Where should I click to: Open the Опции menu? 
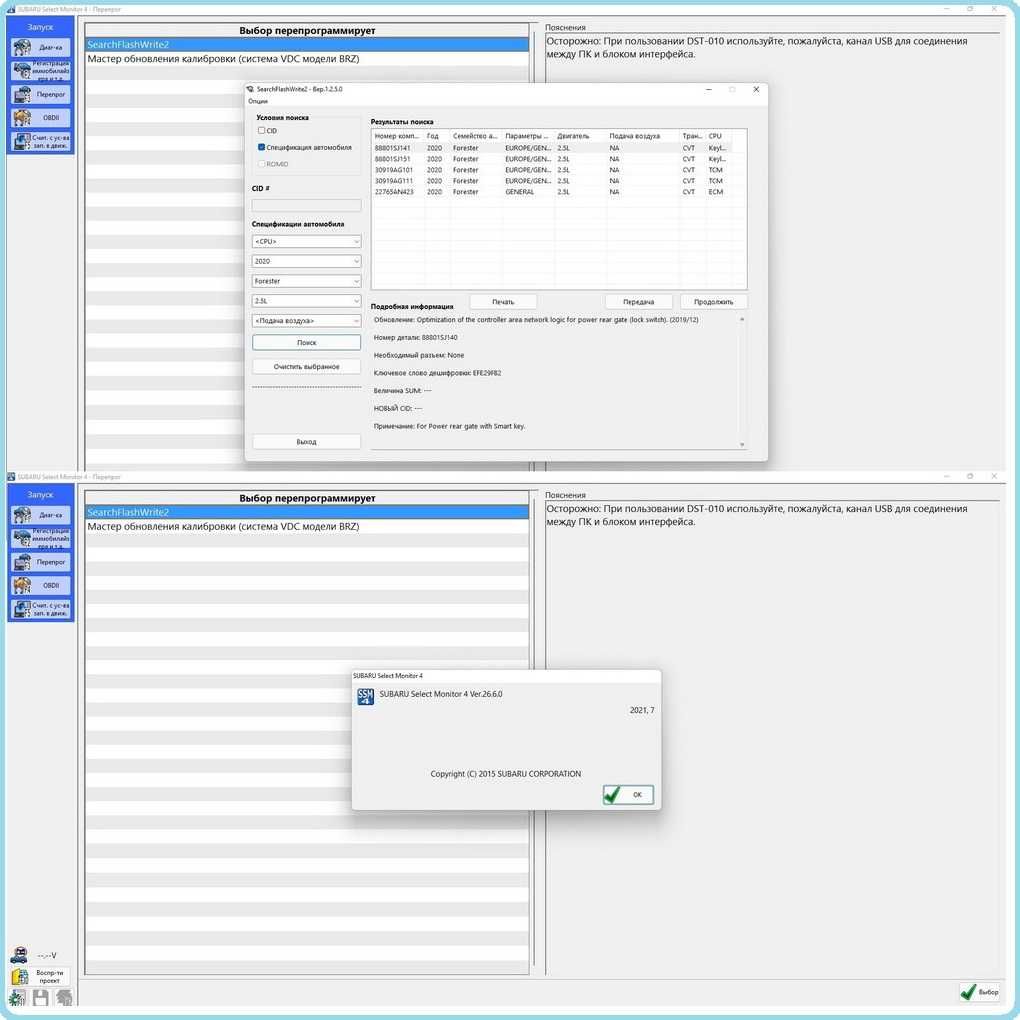click(x=258, y=101)
